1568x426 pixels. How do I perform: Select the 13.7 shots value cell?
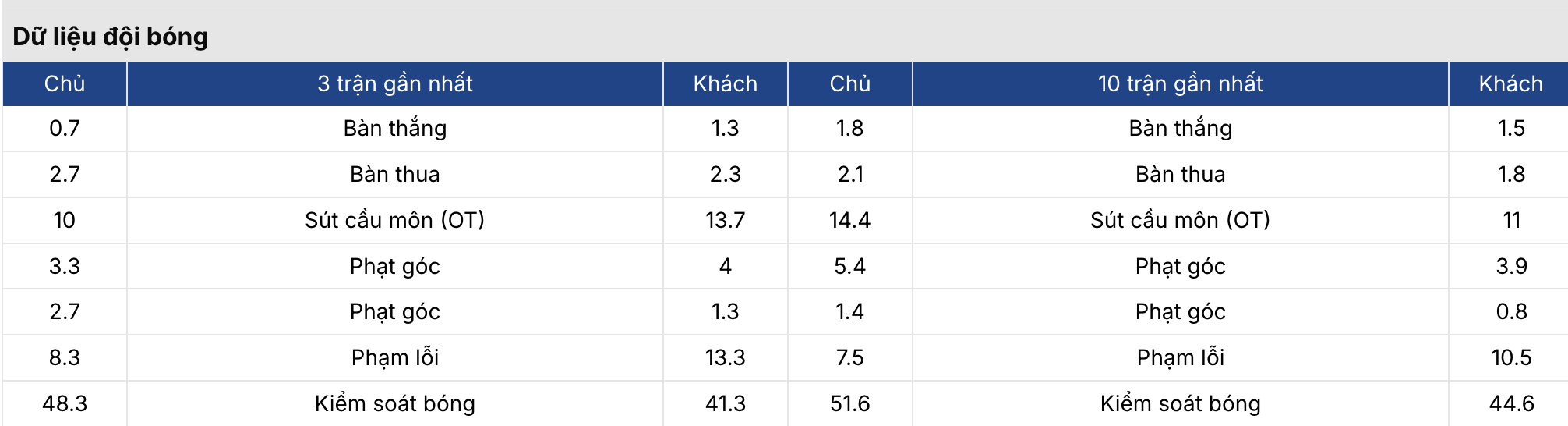coord(725,220)
